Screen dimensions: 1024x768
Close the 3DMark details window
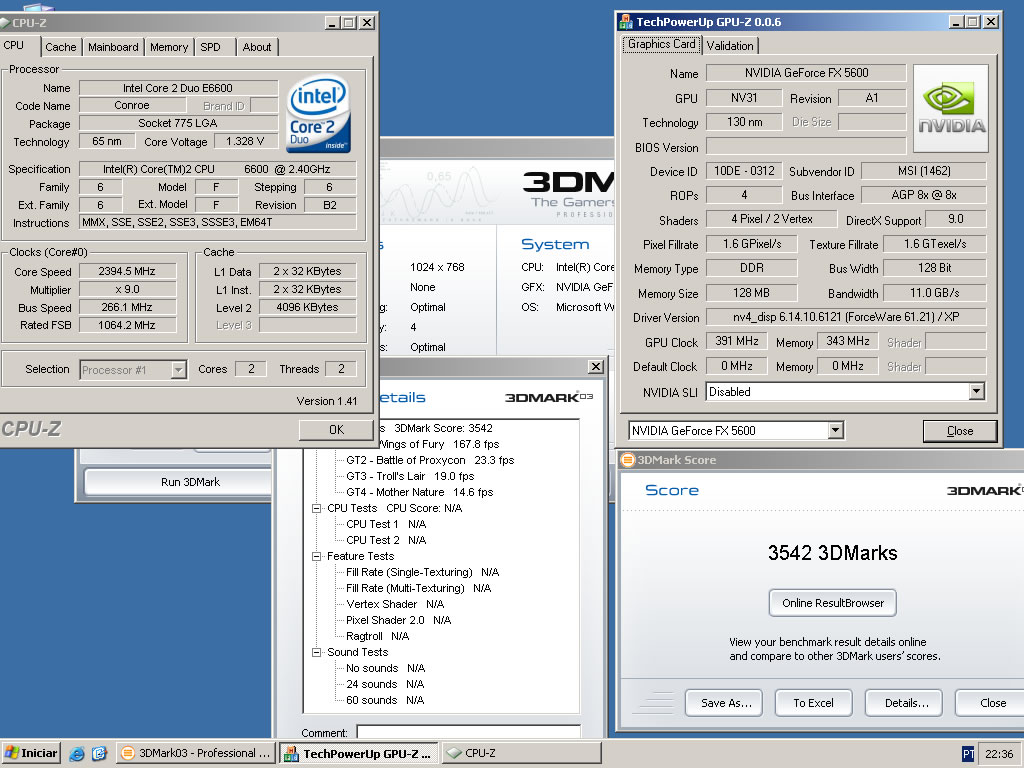[596, 367]
